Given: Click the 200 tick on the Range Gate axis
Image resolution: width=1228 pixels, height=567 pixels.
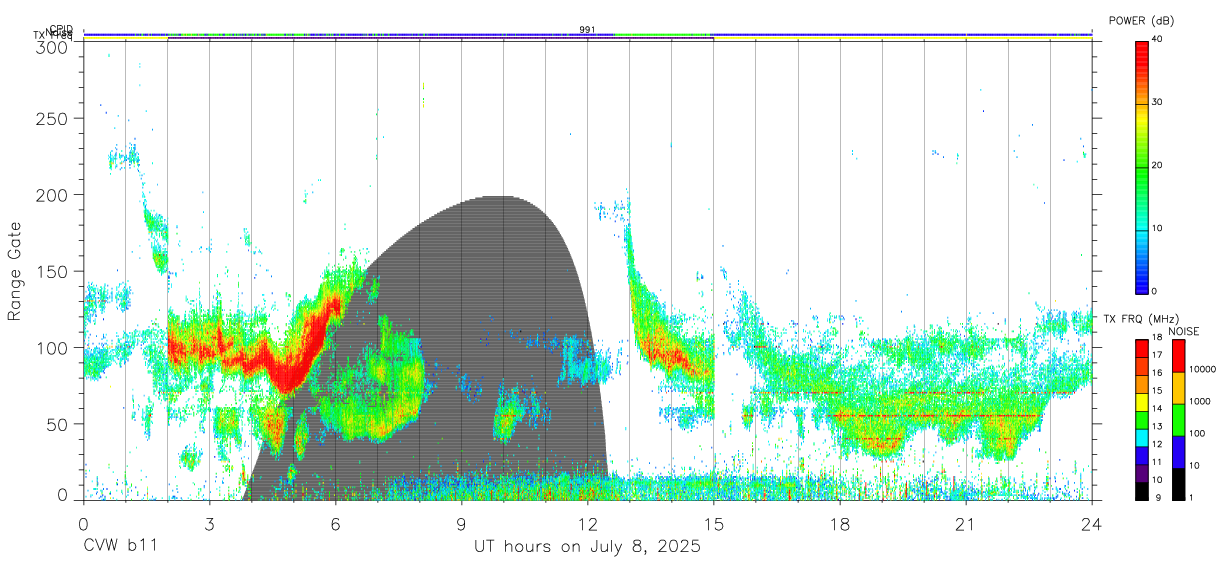Looking at the screenshot, I should point(54,195).
